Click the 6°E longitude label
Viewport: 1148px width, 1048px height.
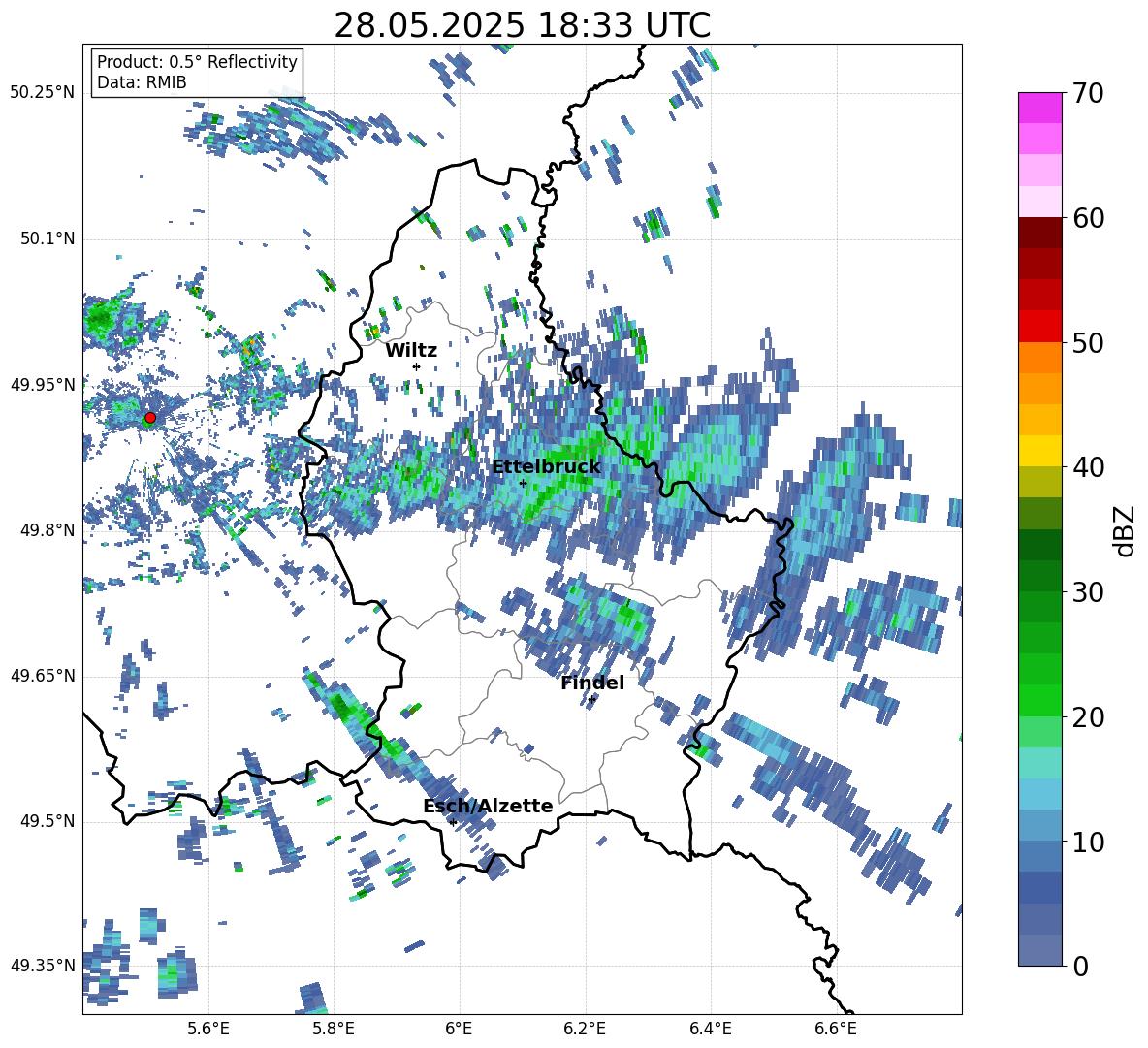click(x=459, y=1029)
